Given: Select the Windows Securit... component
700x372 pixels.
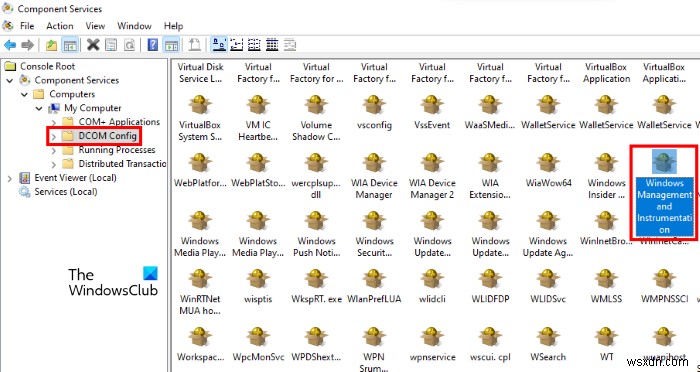Looking at the screenshot, I should click(374, 234).
